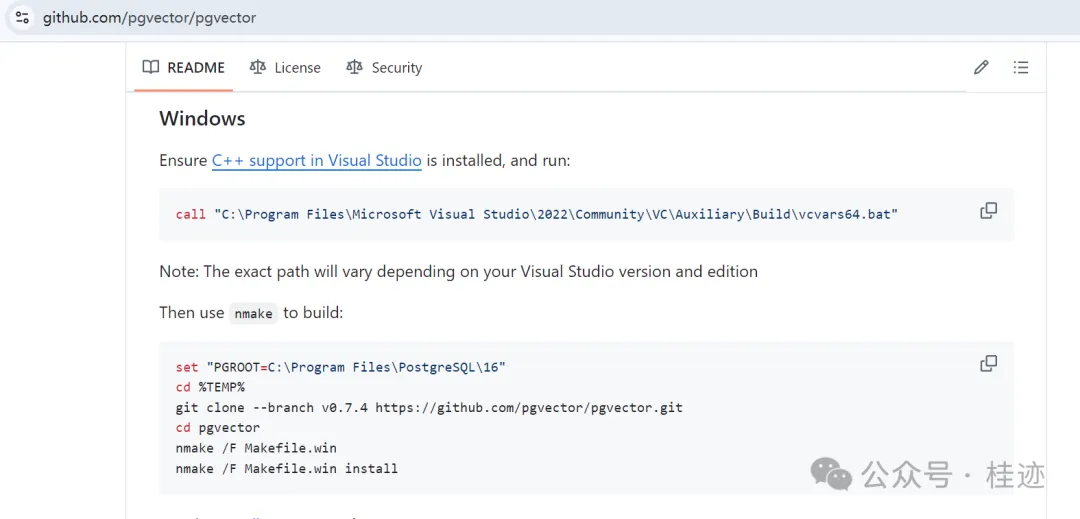Click the note about Visual Studio version
Viewport: 1080px width, 519px height.
point(458,271)
